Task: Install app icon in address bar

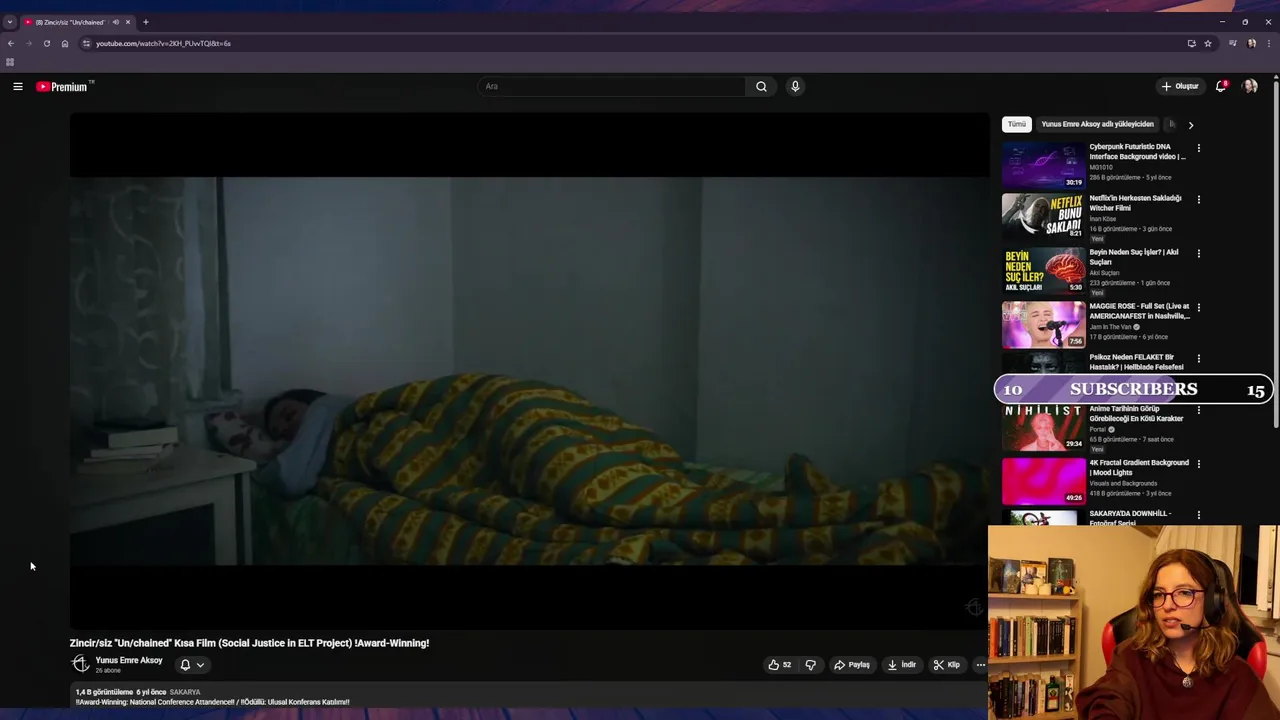Action: [x=1191, y=44]
